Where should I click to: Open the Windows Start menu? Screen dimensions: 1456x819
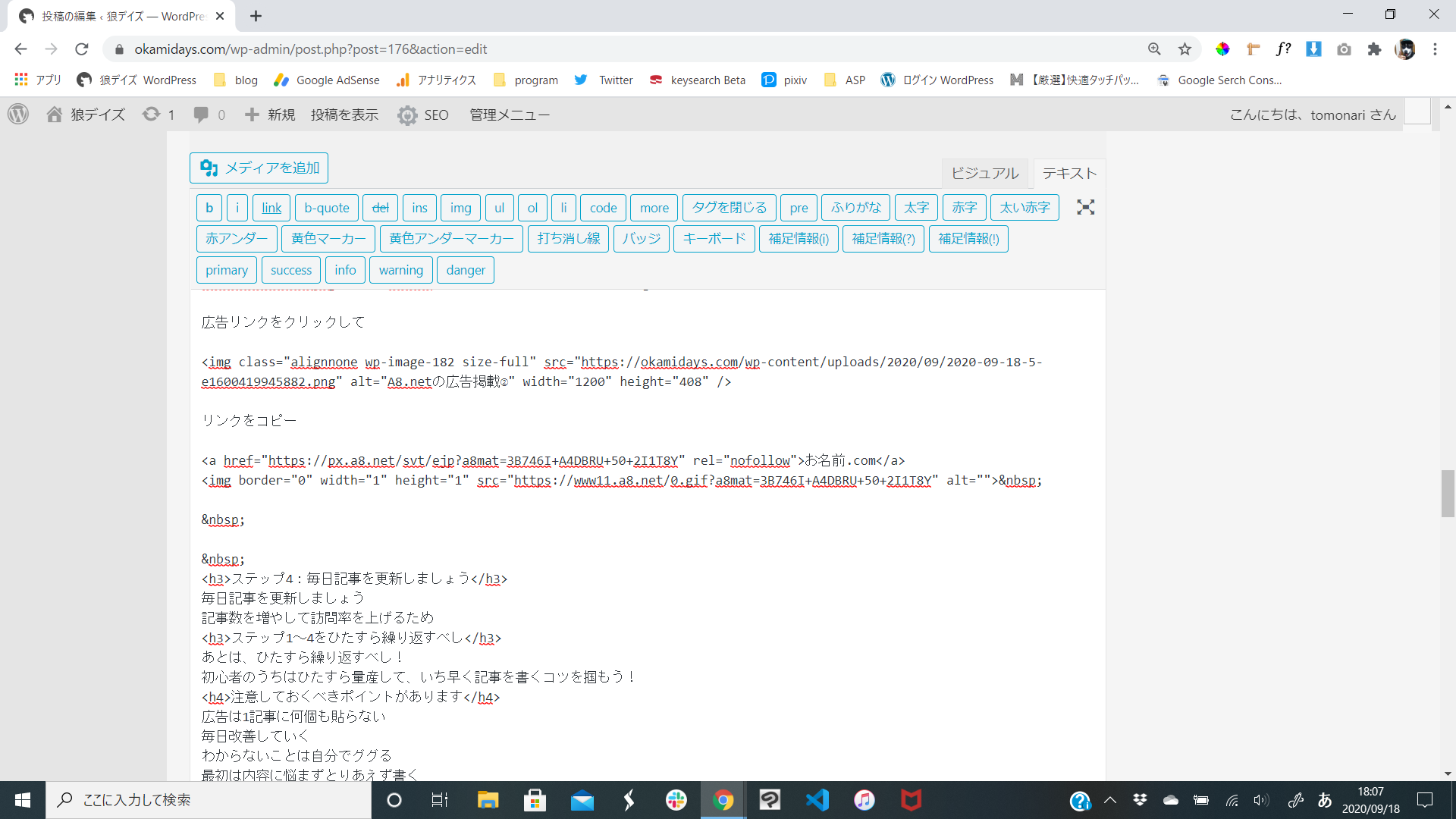(x=23, y=800)
